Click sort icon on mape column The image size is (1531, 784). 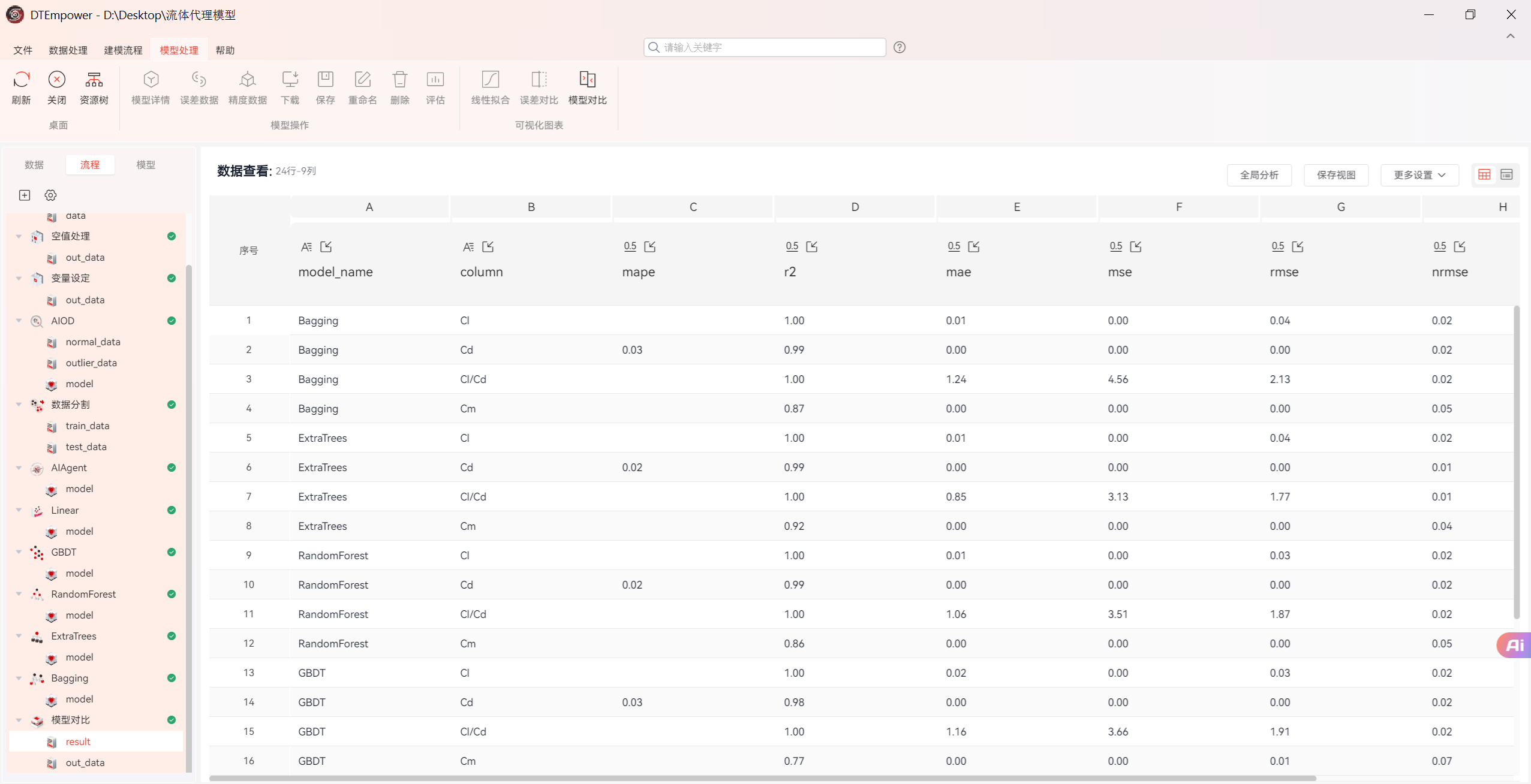click(x=650, y=246)
